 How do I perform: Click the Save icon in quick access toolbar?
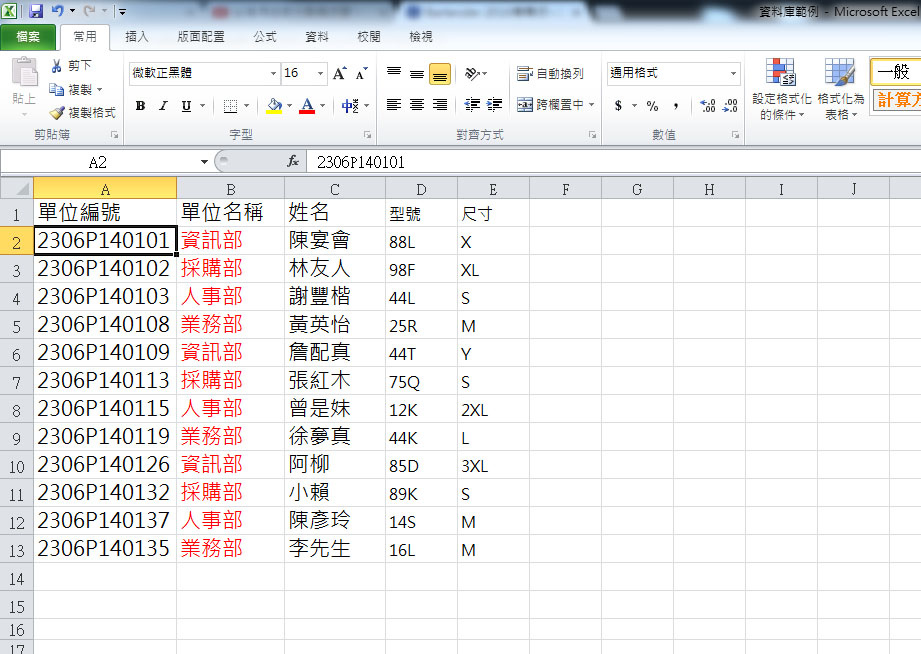point(36,11)
